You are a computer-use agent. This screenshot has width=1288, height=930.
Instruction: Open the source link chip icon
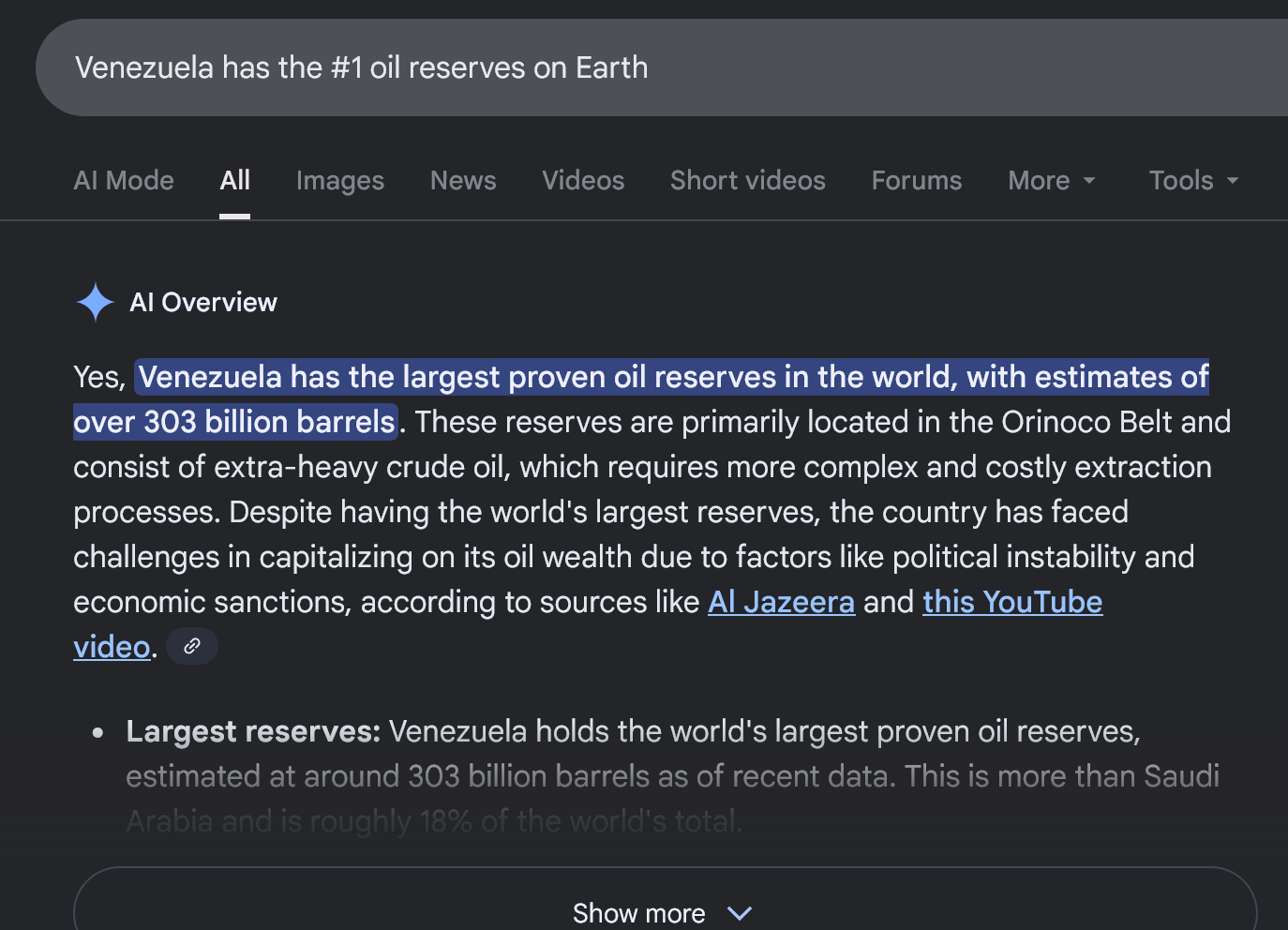(192, 646)
